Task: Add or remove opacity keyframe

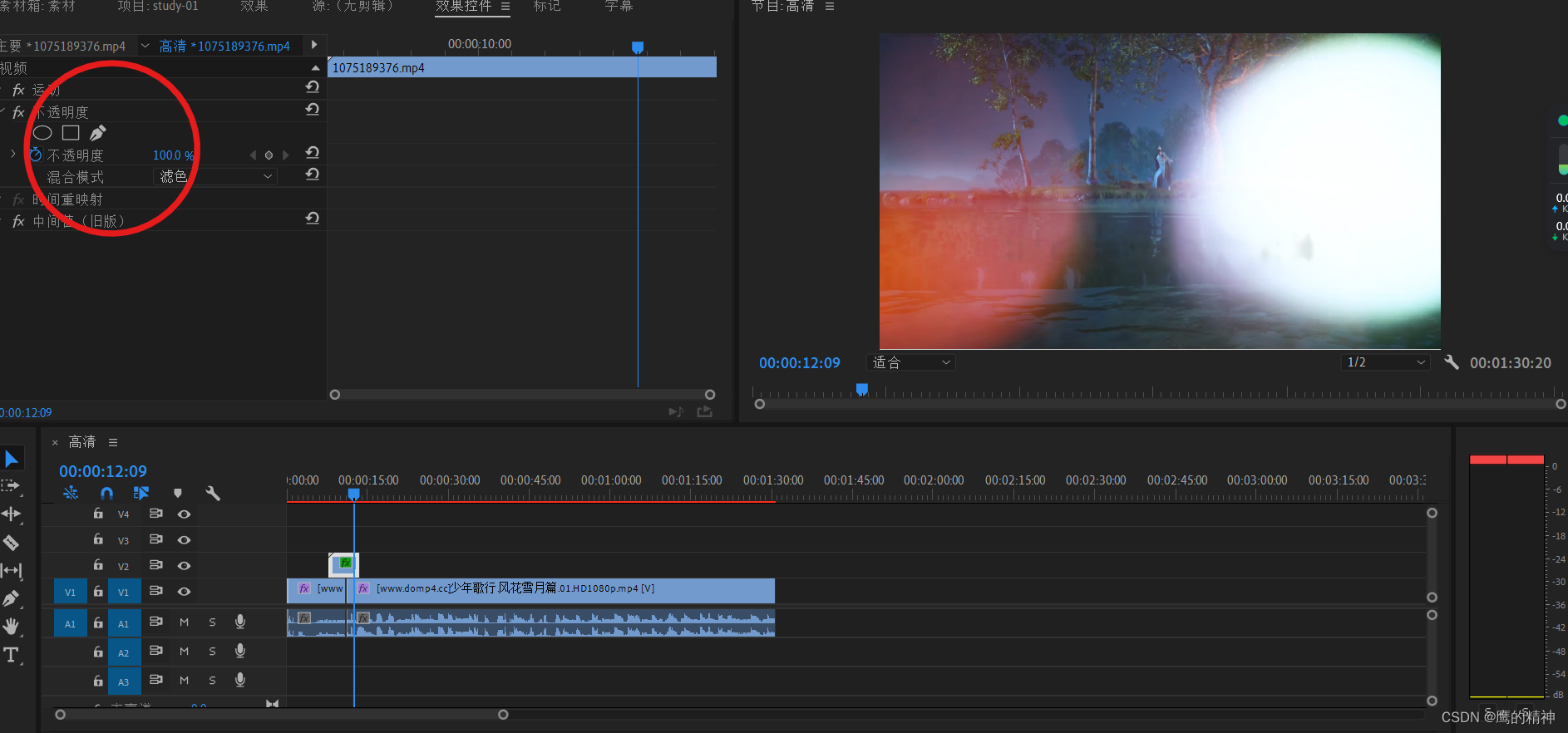Action: point(269,155)
